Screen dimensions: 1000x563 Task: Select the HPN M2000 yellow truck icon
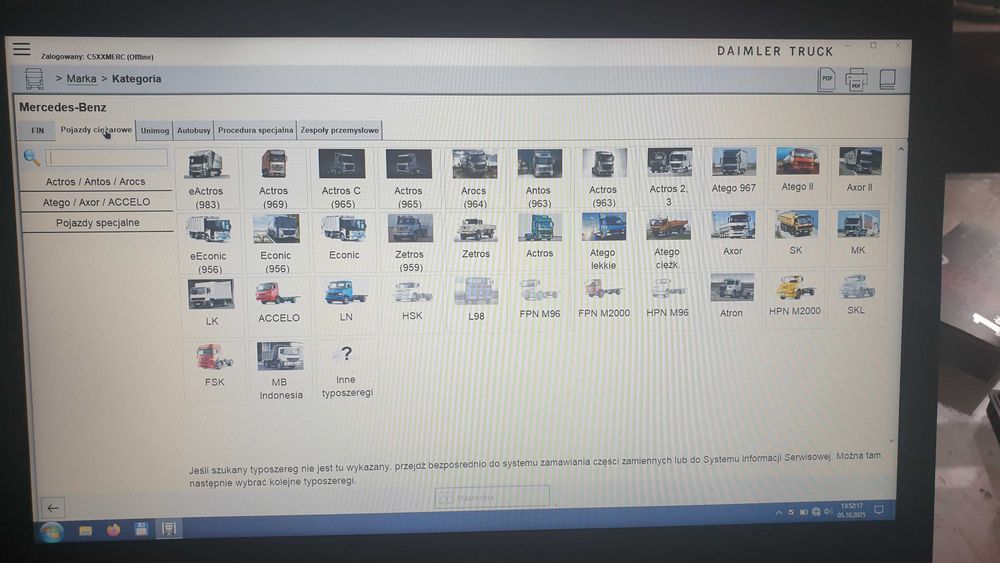click(795, 287)
